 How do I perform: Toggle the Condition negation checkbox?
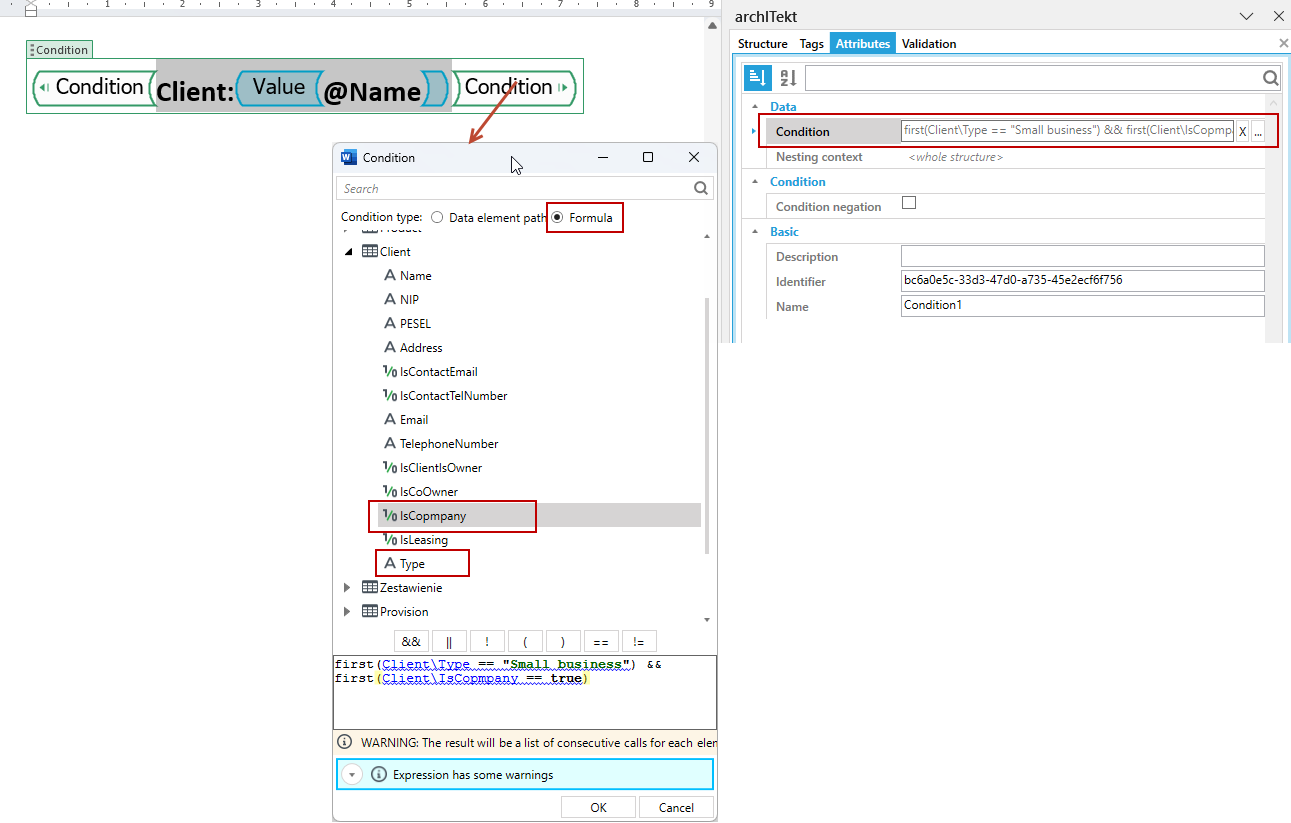coord(909,203)
